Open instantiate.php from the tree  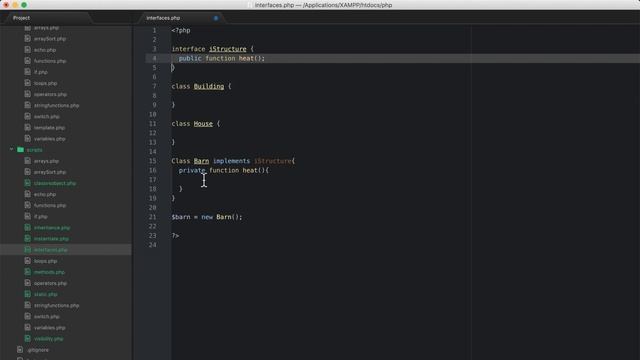(x=51, y=239)
